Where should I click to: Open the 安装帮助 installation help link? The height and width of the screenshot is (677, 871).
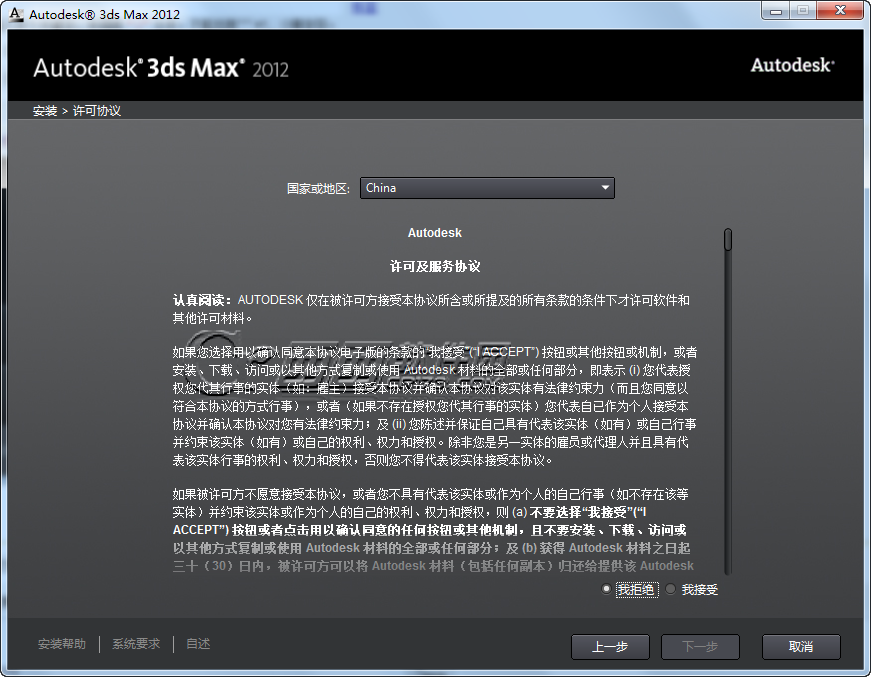tap(62, 644)
